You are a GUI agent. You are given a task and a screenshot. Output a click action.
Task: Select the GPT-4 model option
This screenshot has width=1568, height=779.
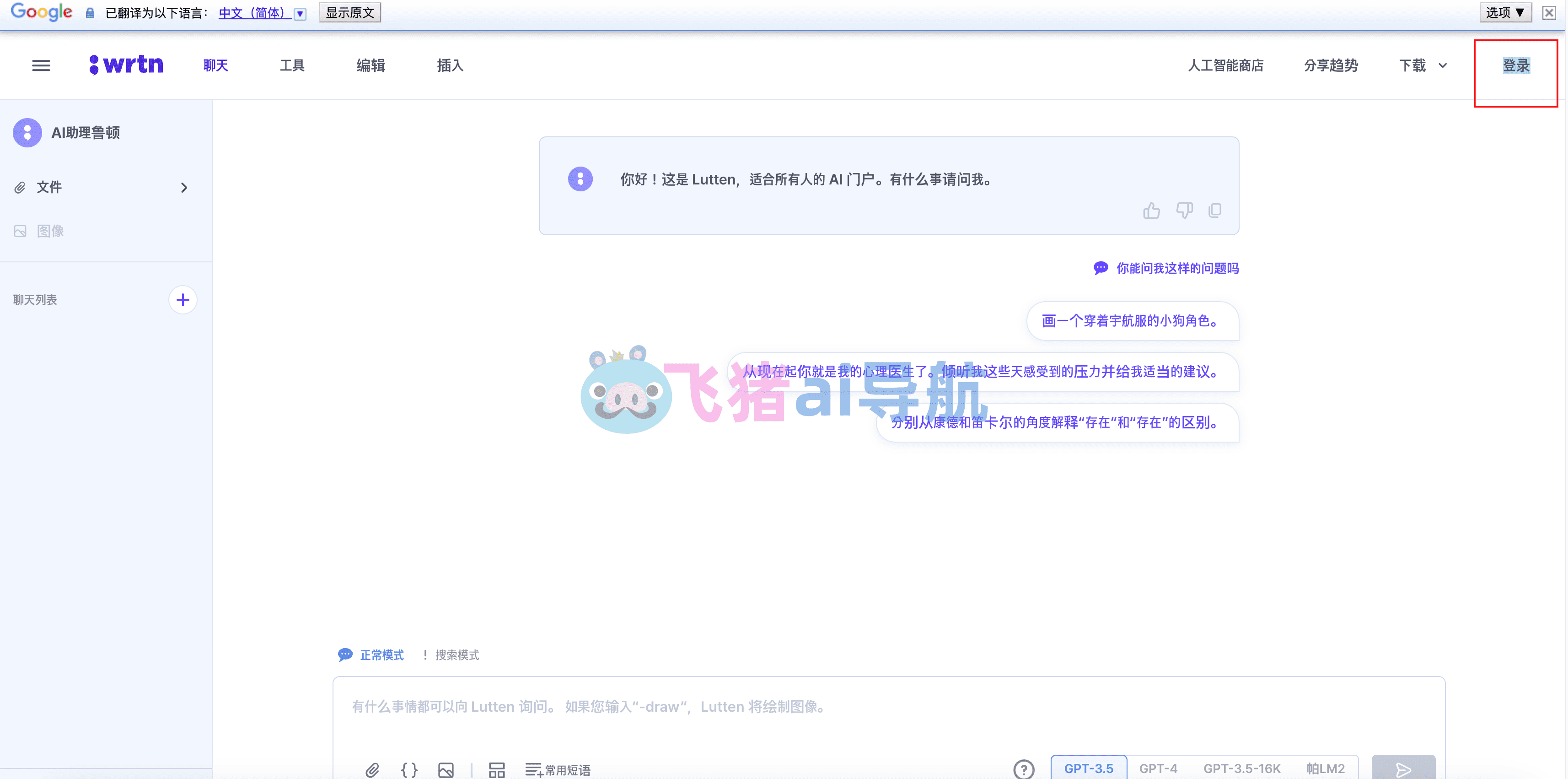(1158, 768)
